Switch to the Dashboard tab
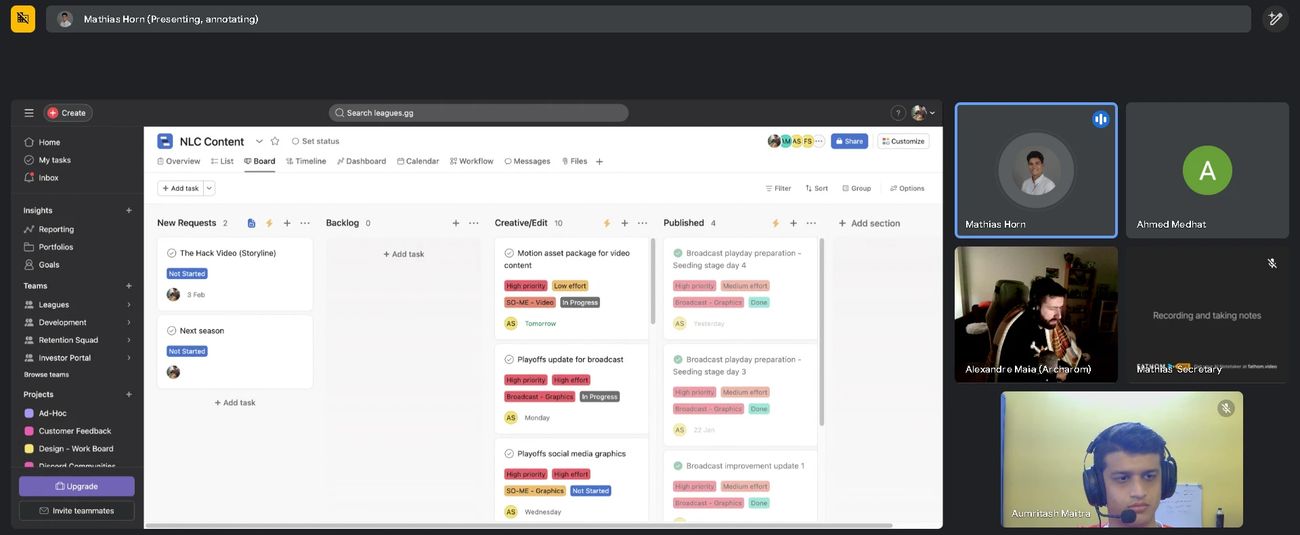 [361, 161]
